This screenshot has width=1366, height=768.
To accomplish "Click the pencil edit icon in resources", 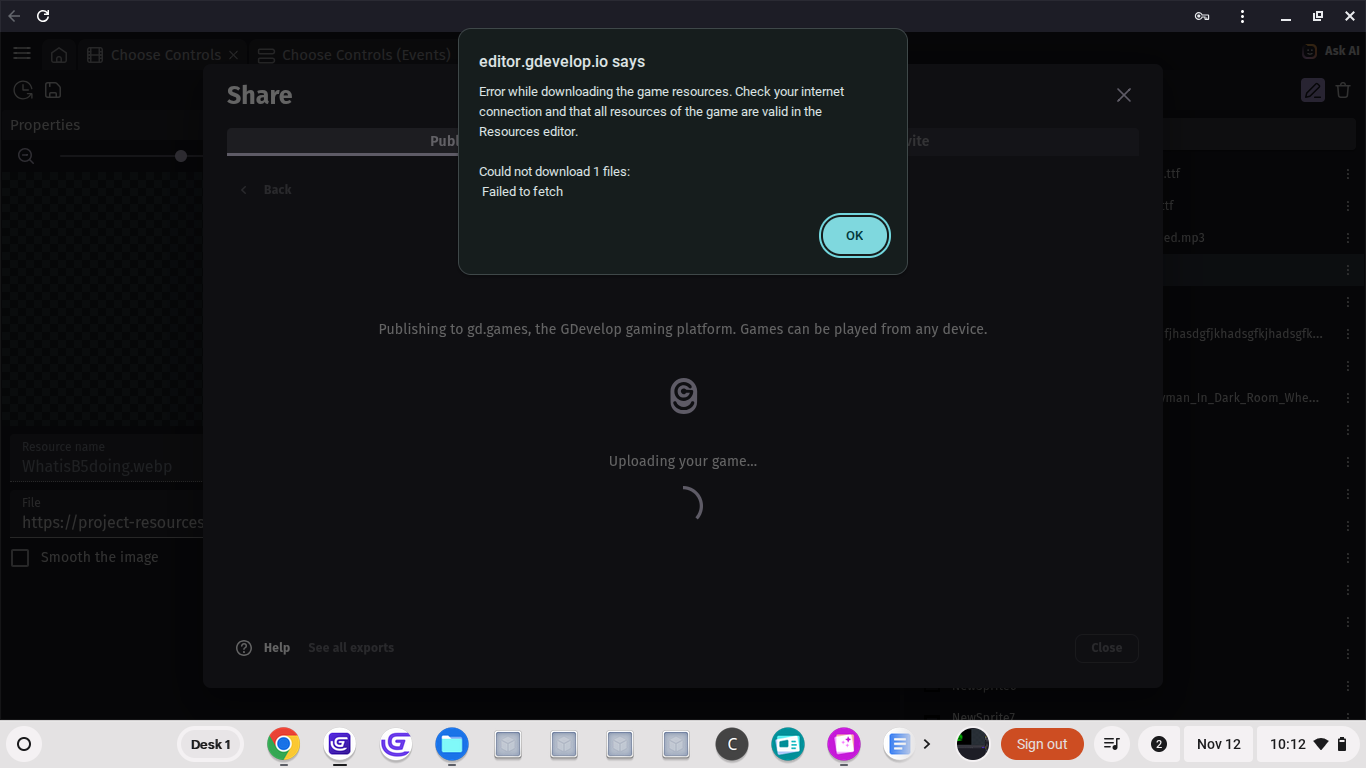I will click(x=1312, y=90).
